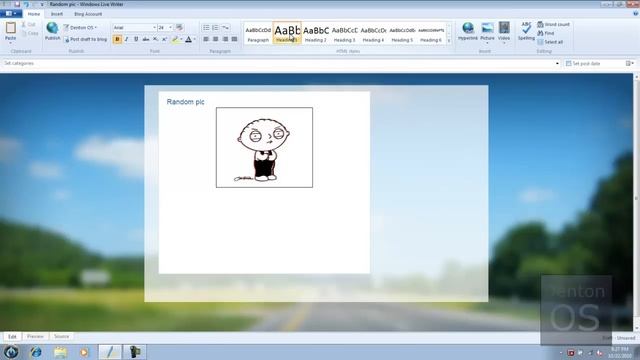Align text left
The height and width of the screenshot is (360, 640).
point(206,39)
